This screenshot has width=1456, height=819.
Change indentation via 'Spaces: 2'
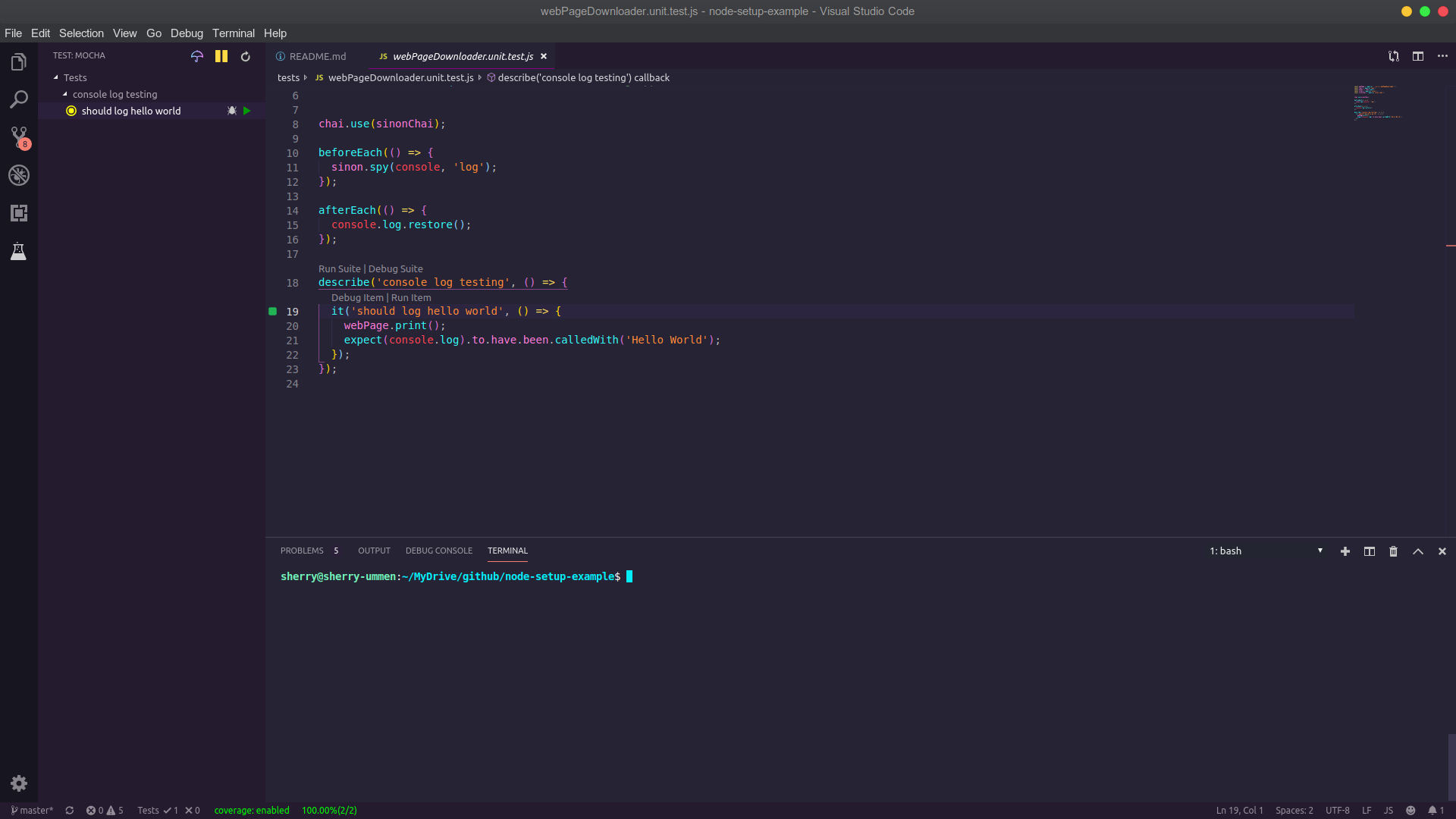[1294, 811]
